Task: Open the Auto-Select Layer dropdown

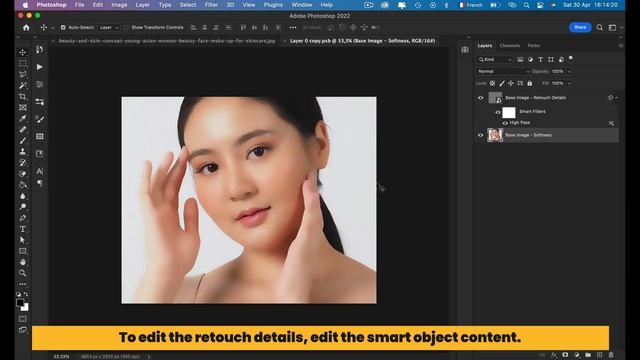Action: (109, 27)
